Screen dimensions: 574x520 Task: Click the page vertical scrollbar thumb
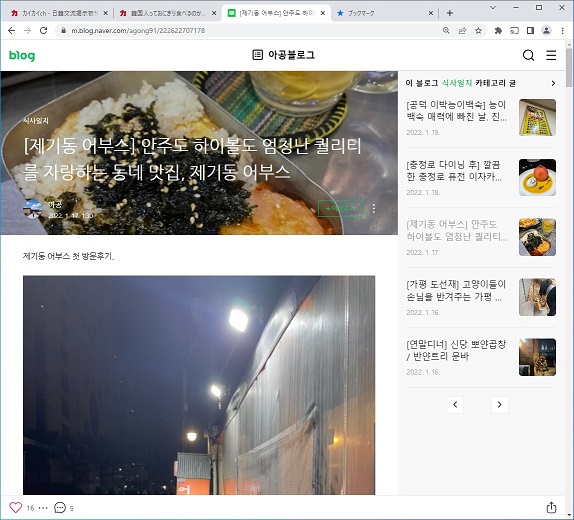click(569, 68)
